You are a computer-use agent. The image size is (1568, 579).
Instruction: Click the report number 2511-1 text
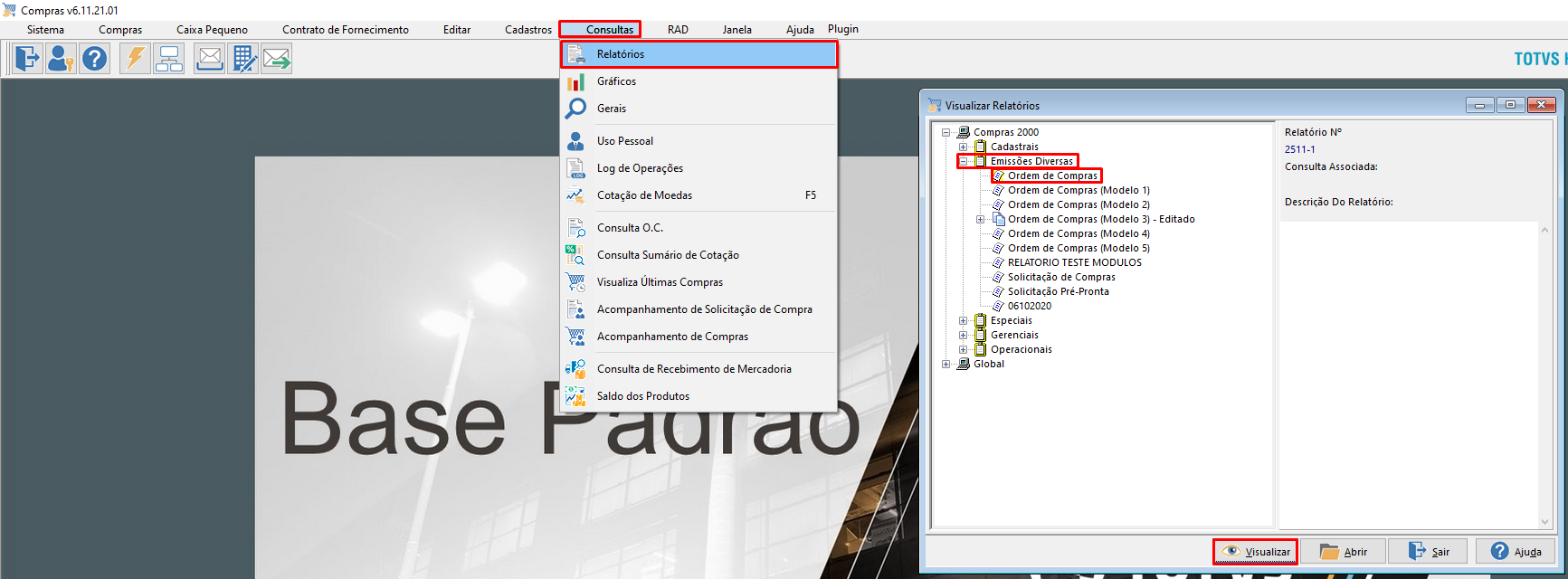tap(1300, 149)
